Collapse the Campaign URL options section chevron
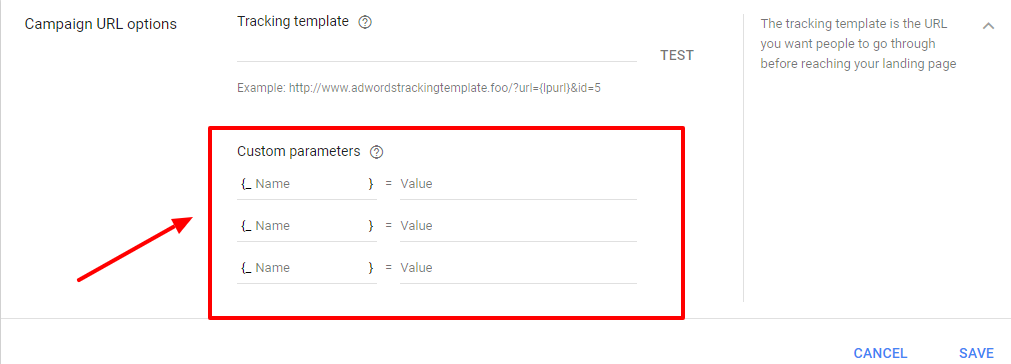 click(987, 26)
